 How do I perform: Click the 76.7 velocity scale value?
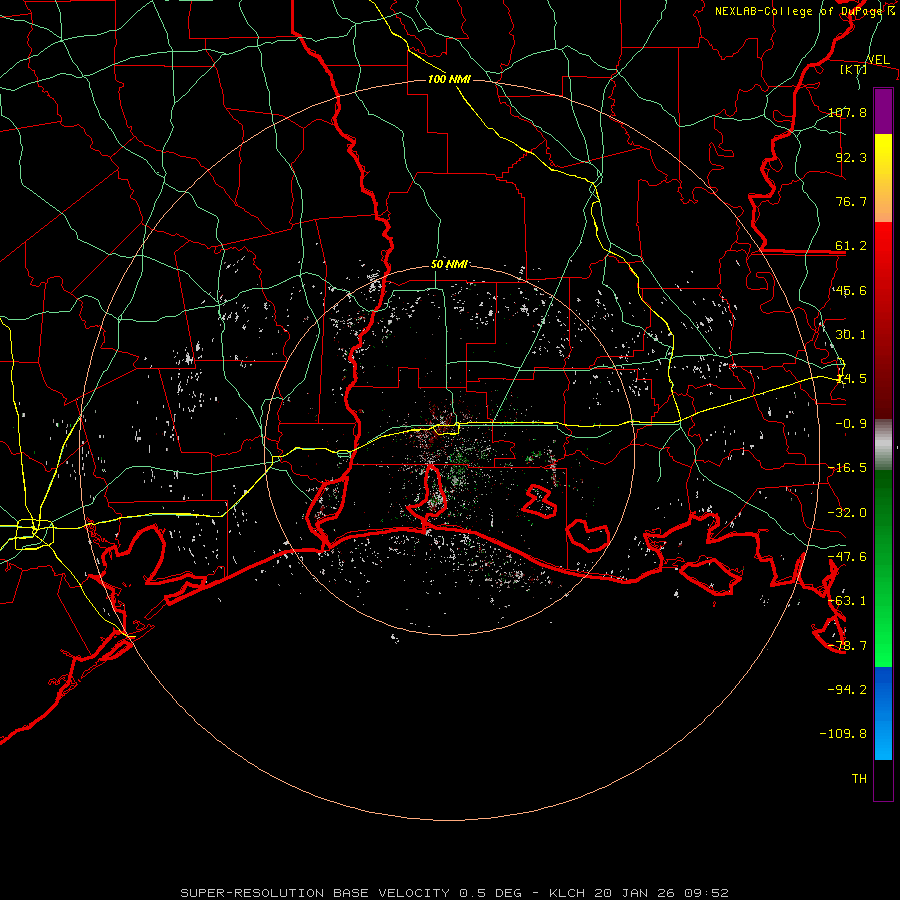click(851, 201)
